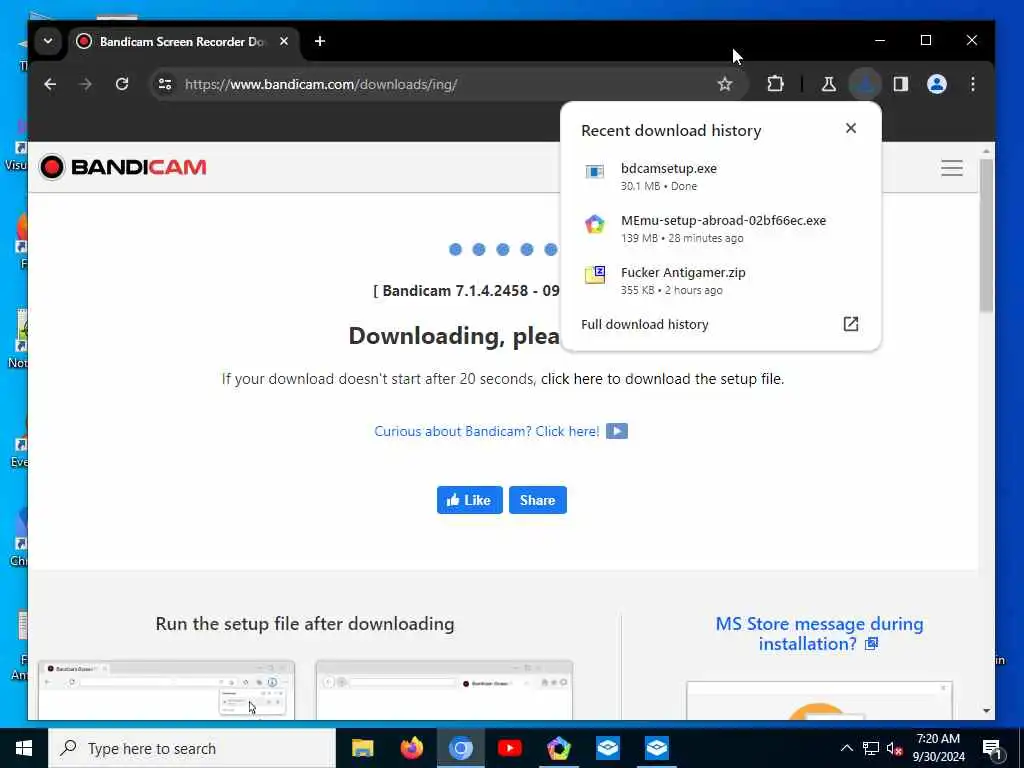
Task: Select the Bandicam Screen Recorder tab
Action: [183, 42]
